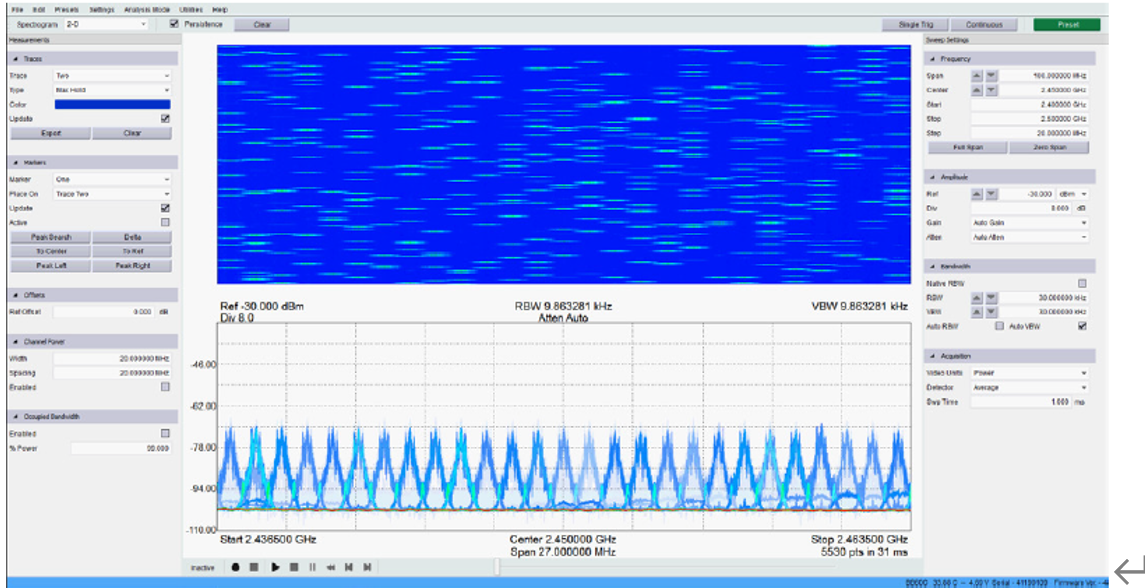Decrease Center frequency using the down arrow
The image size is (1145, 588).
pyautogui.click(x=991, y=90)
